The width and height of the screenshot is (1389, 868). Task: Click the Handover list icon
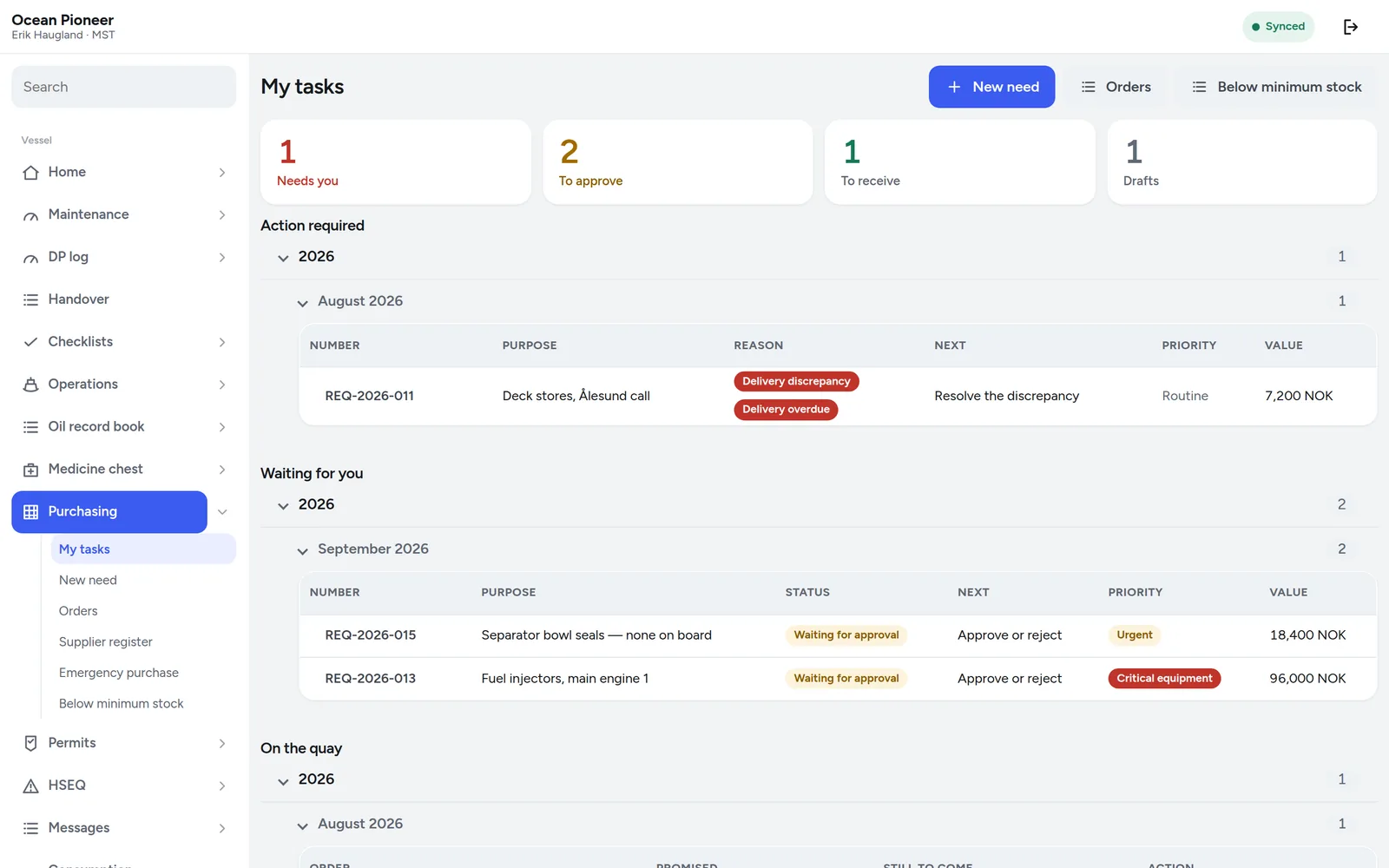tap(30, 299)
